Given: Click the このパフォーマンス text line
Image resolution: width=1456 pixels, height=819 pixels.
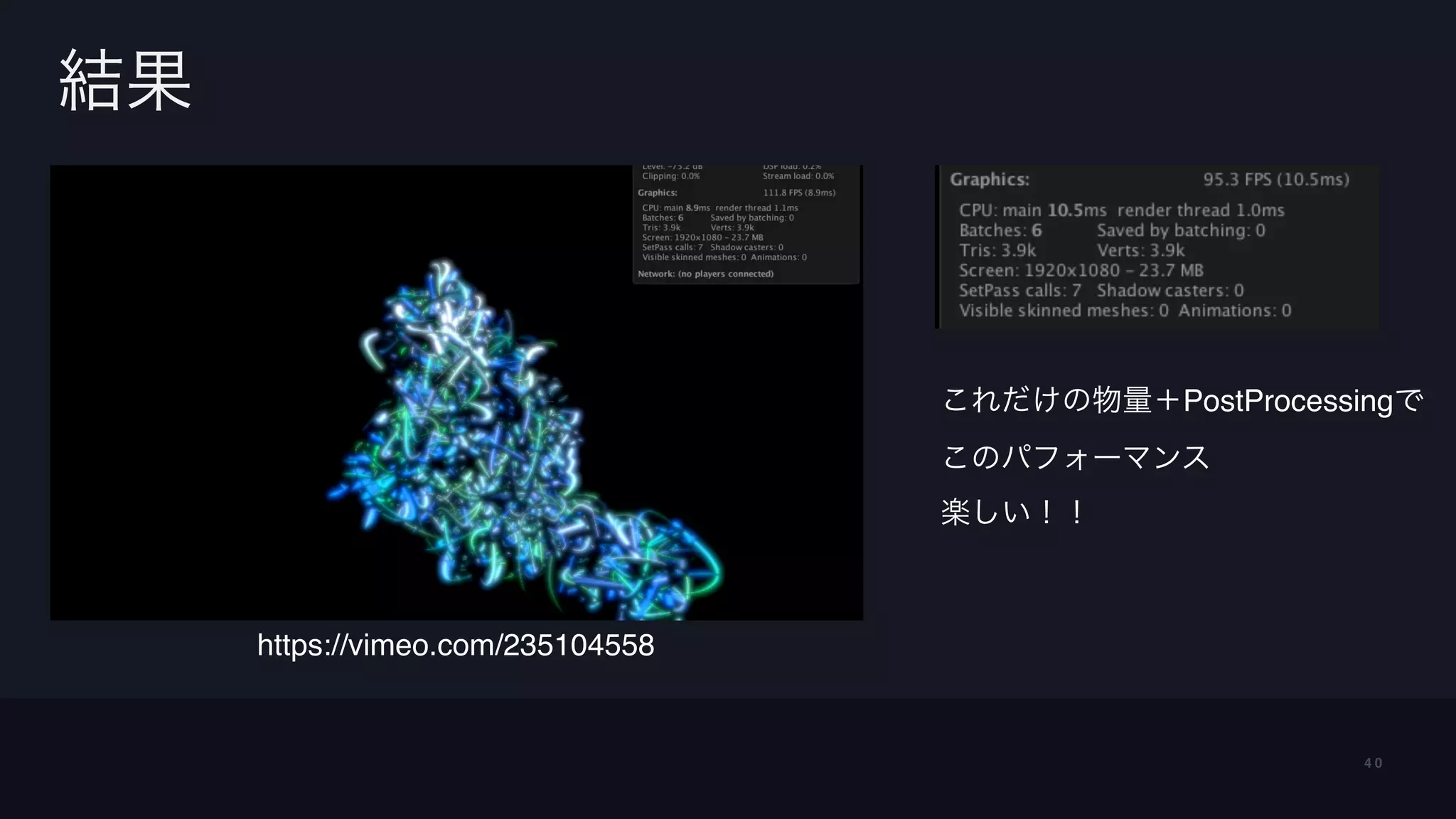Looking at the screenshot, I should 1075,456.
